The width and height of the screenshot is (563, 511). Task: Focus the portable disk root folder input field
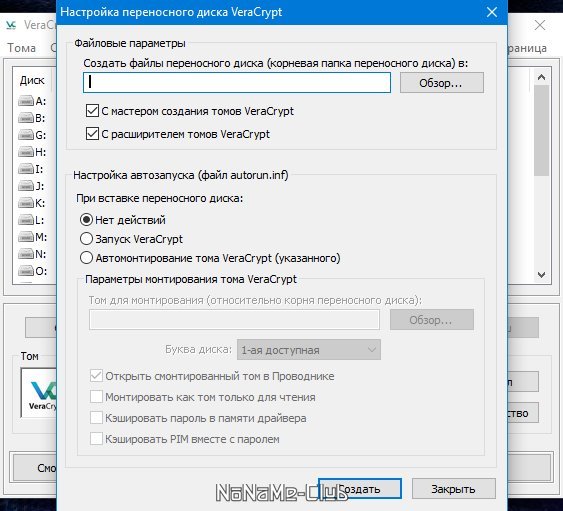click(x=237, y=83)
